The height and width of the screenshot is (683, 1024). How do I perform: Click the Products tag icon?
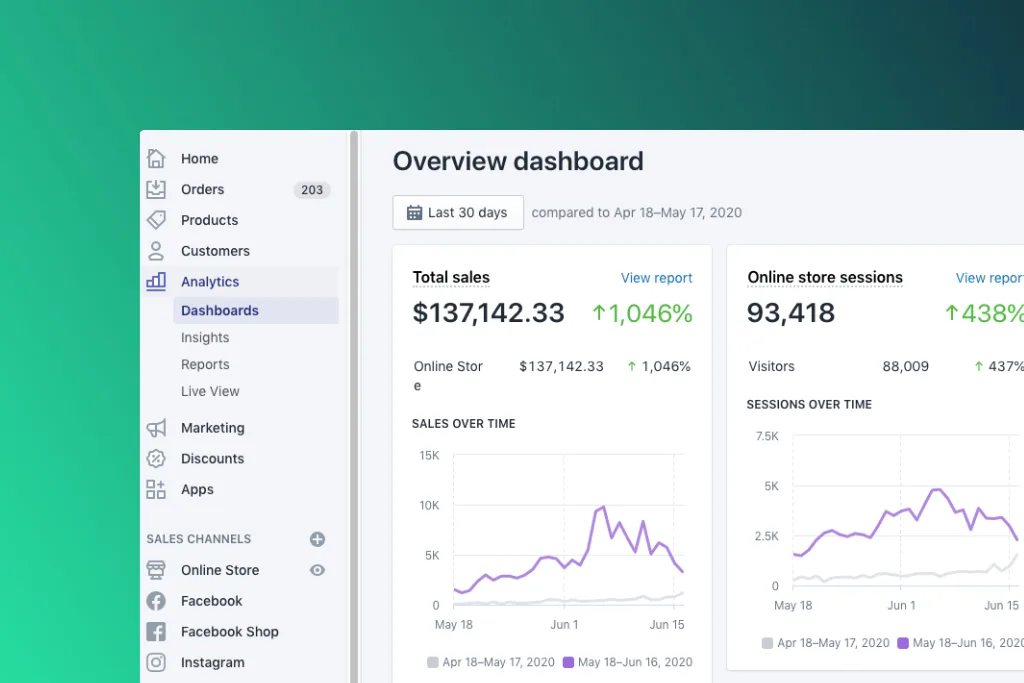156,220
